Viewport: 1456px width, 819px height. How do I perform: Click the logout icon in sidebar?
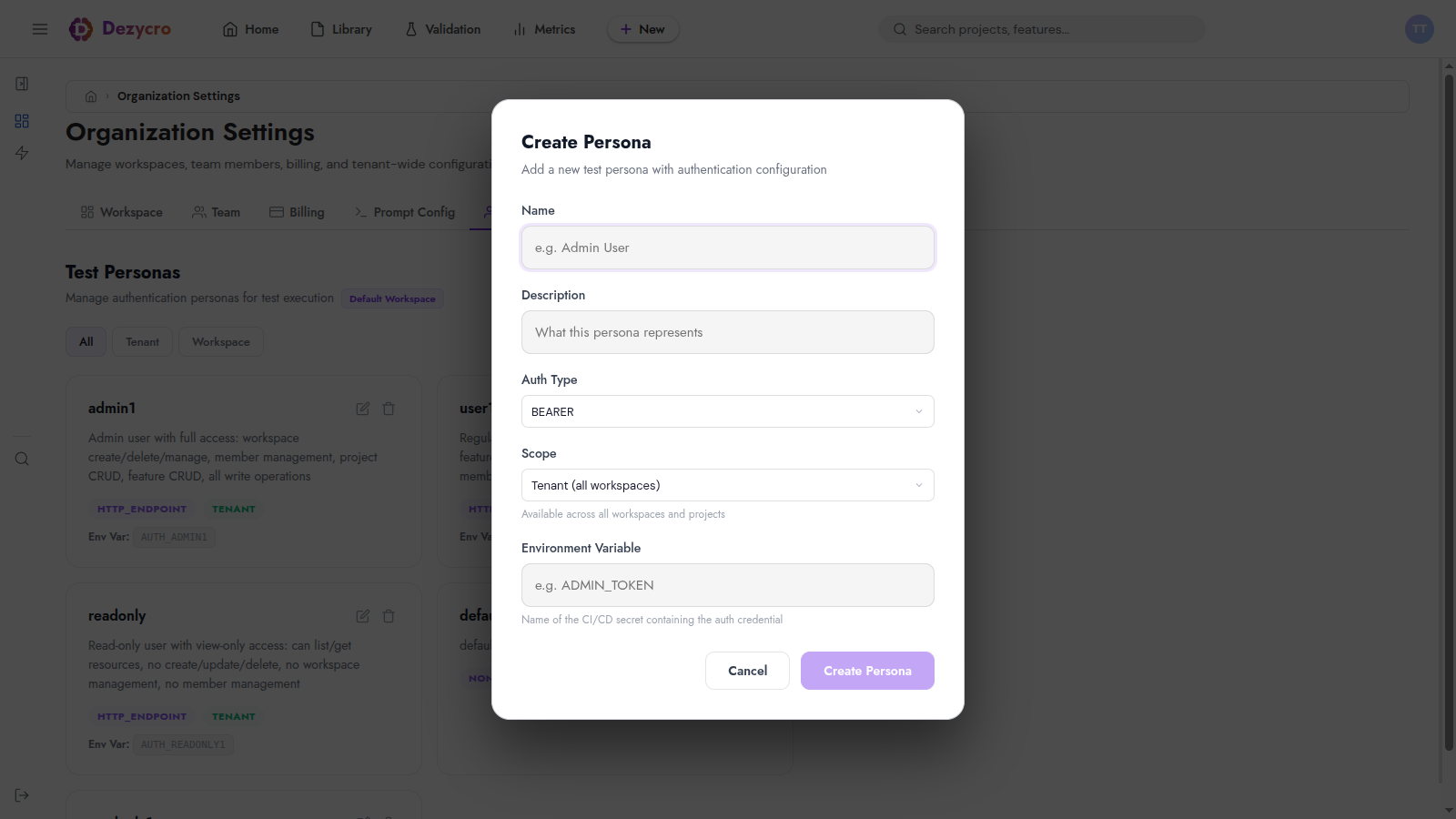tap(22, 795)
